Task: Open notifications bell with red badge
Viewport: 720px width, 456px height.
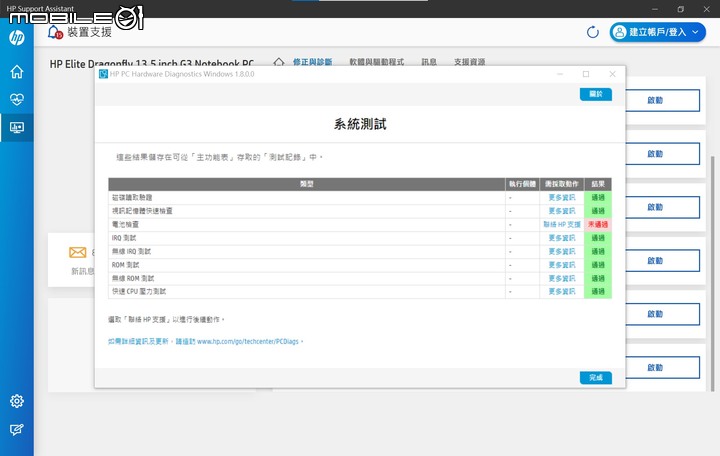Action: 55,32
